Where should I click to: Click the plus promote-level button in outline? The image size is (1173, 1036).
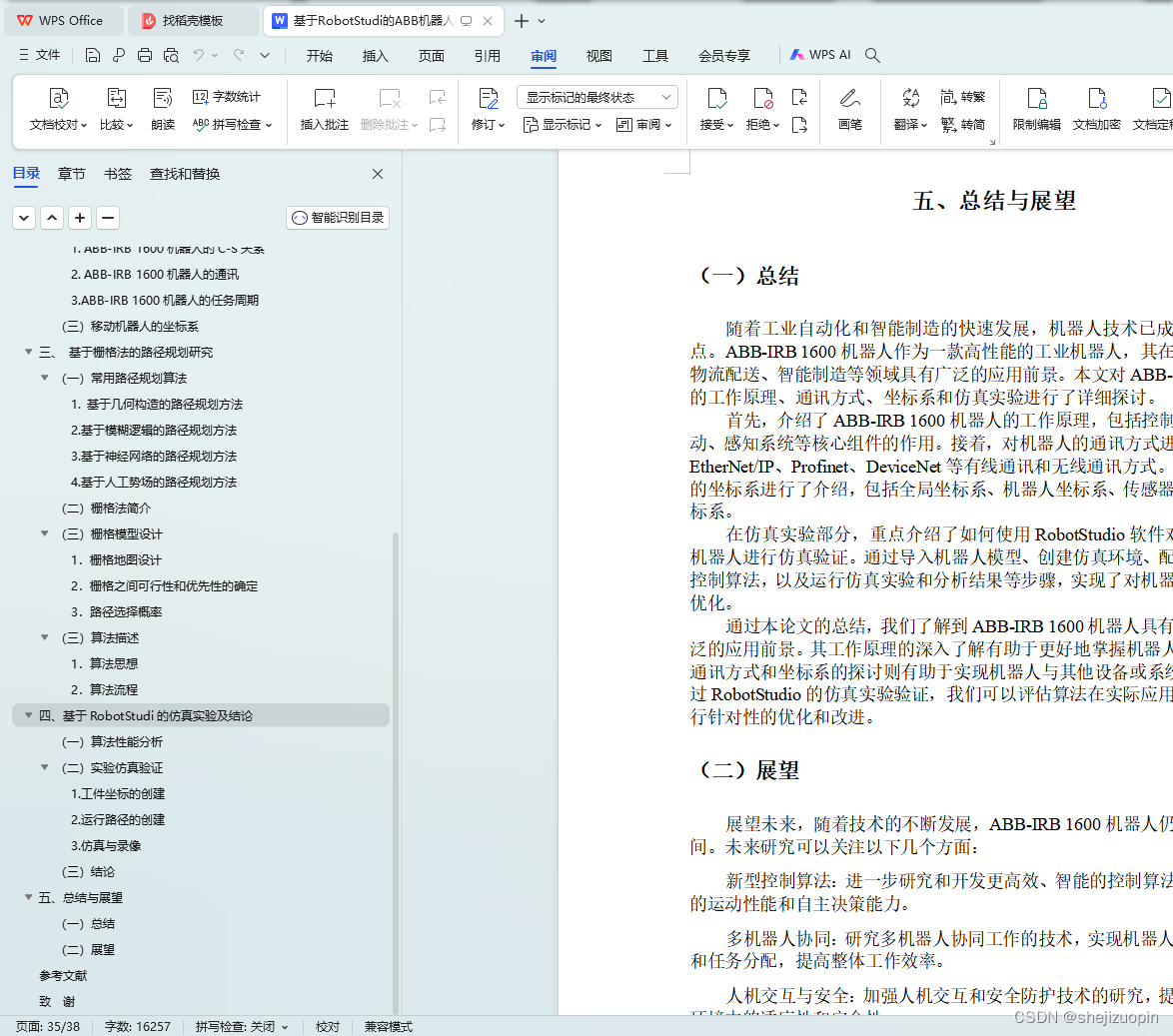[80, 218]
